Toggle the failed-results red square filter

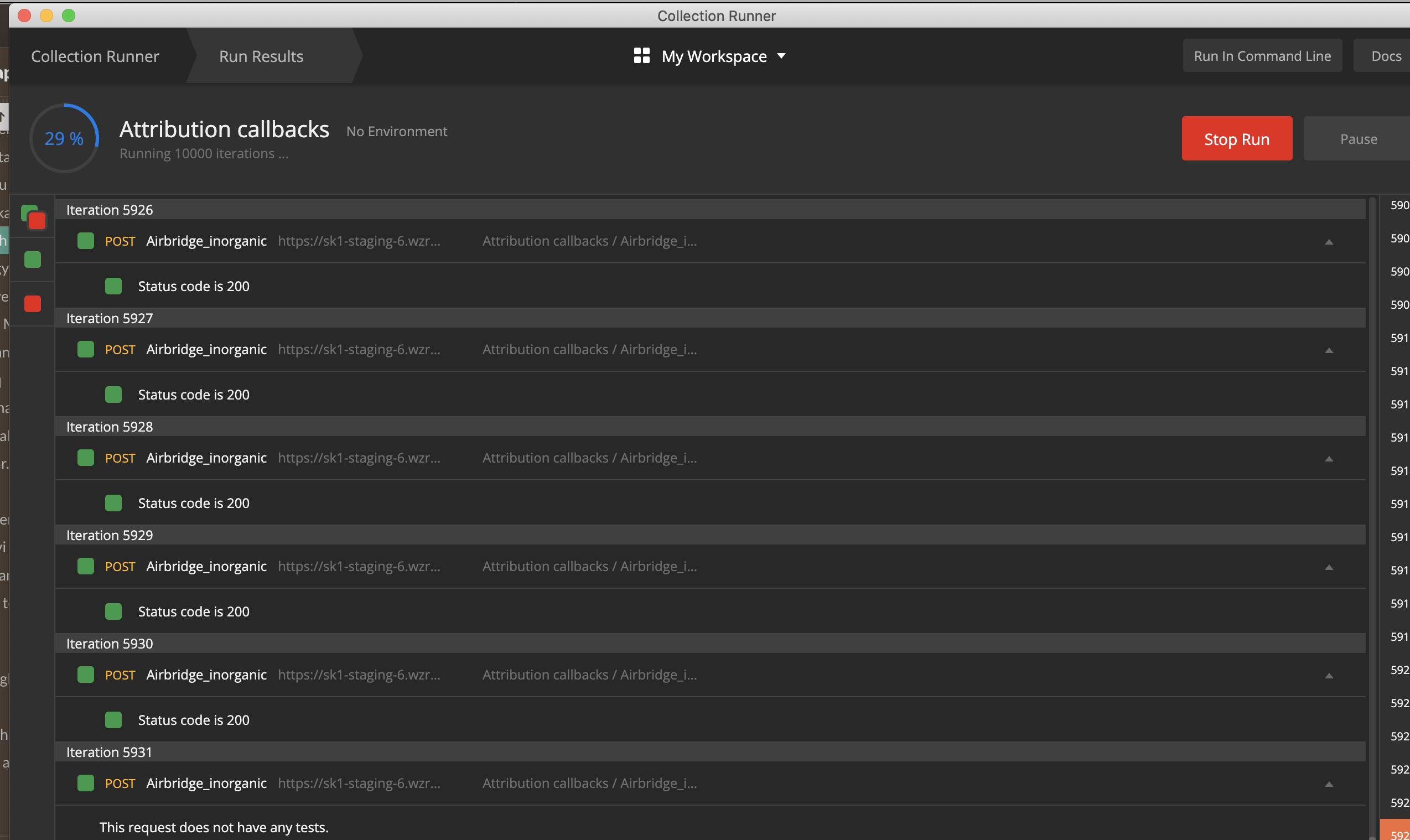point(32,303)
